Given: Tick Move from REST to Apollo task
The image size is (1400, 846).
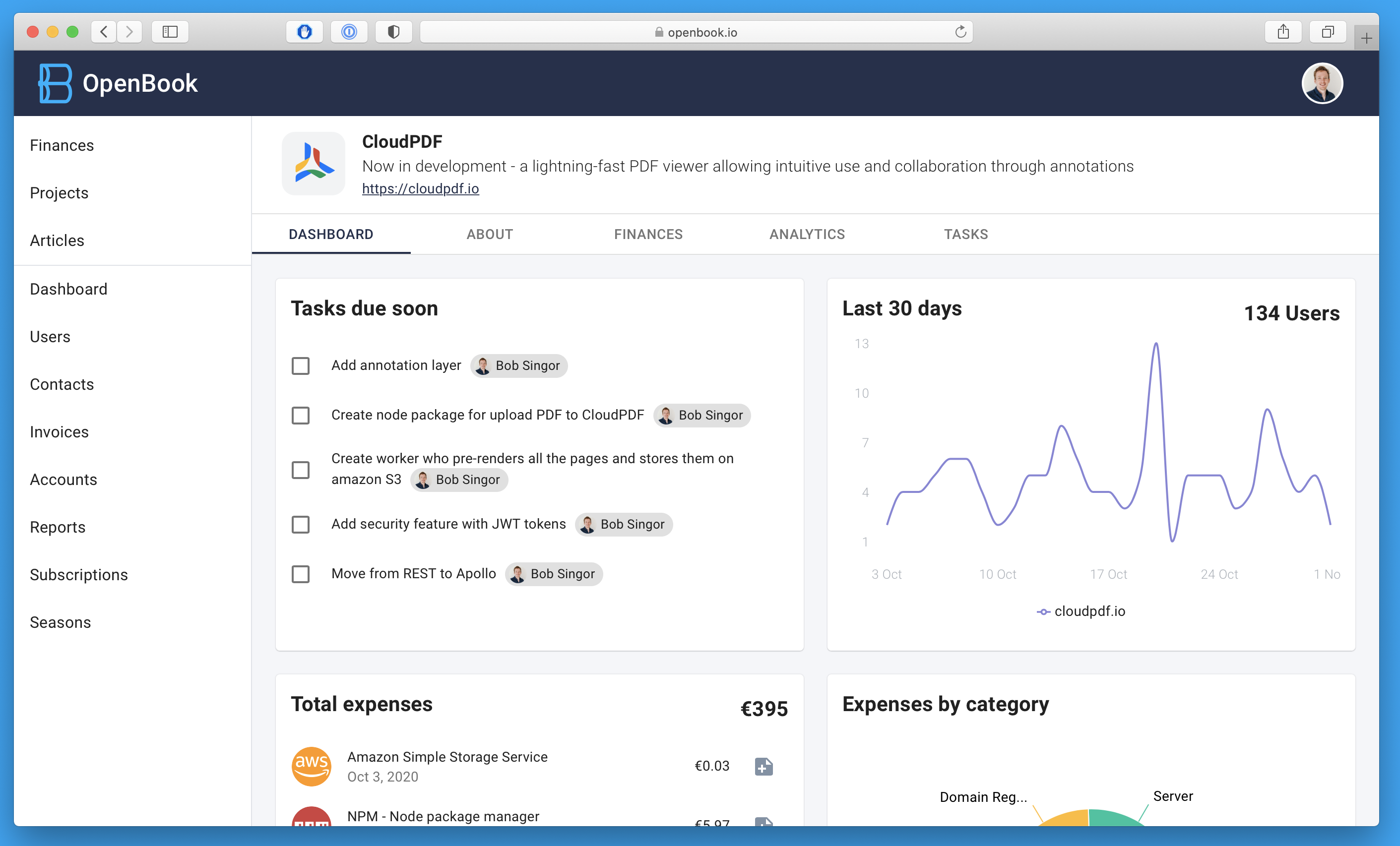Looking at the screenshot, I should coord(301,574).
